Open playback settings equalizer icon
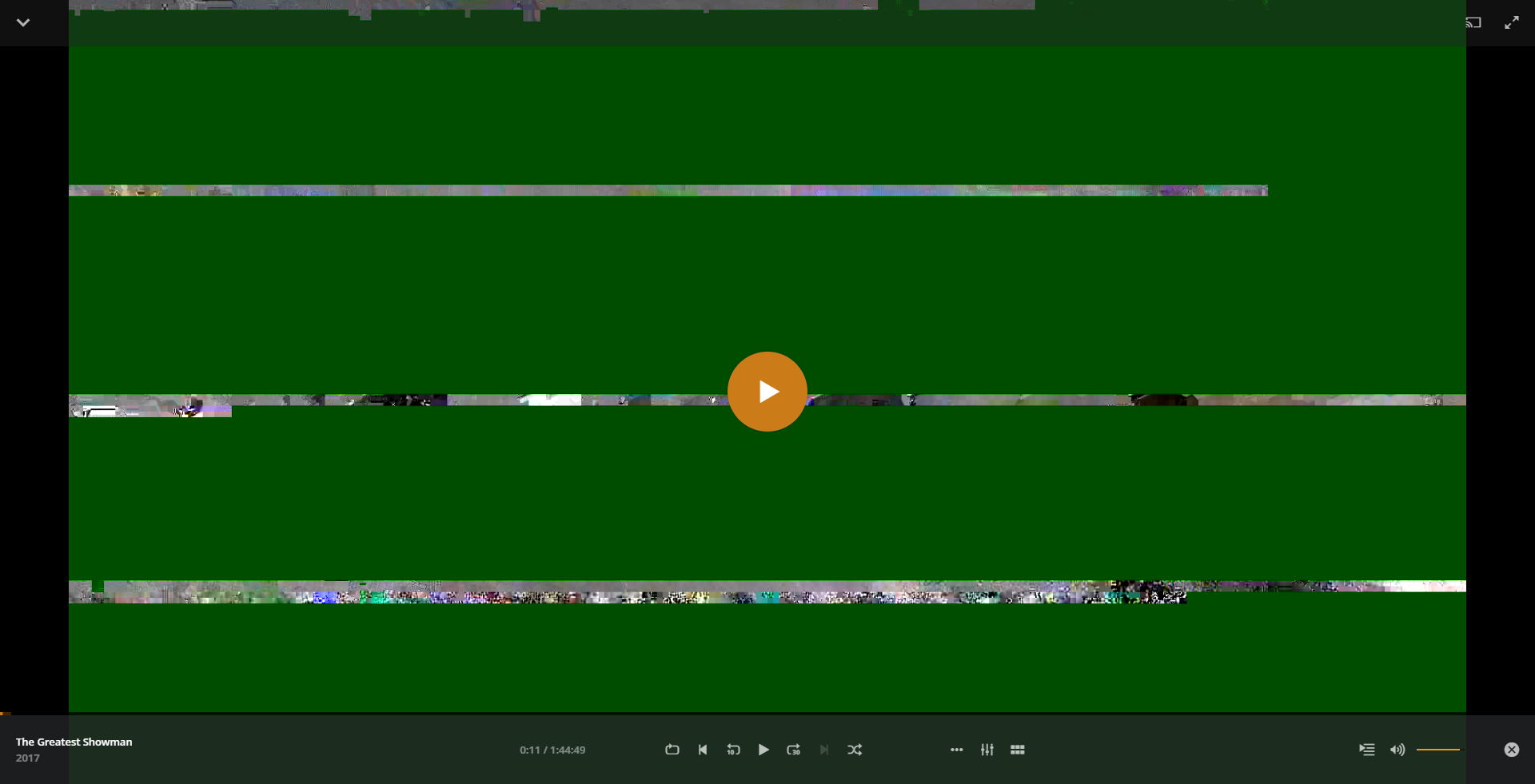Image resolution: width=1535 pixels, height=784 pixels. 987,750
